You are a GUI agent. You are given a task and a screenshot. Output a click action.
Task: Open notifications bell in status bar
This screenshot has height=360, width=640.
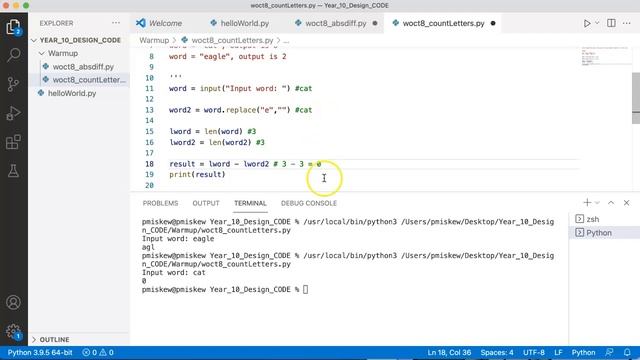[x=627, y=353]
